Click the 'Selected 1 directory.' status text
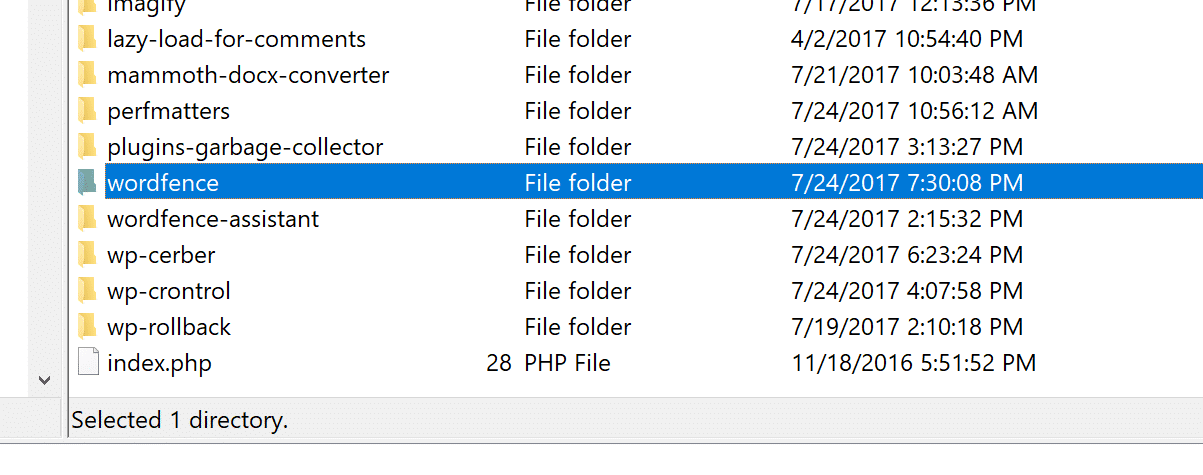The width and height of the screenshot is (1203, 475). [180, 421]
